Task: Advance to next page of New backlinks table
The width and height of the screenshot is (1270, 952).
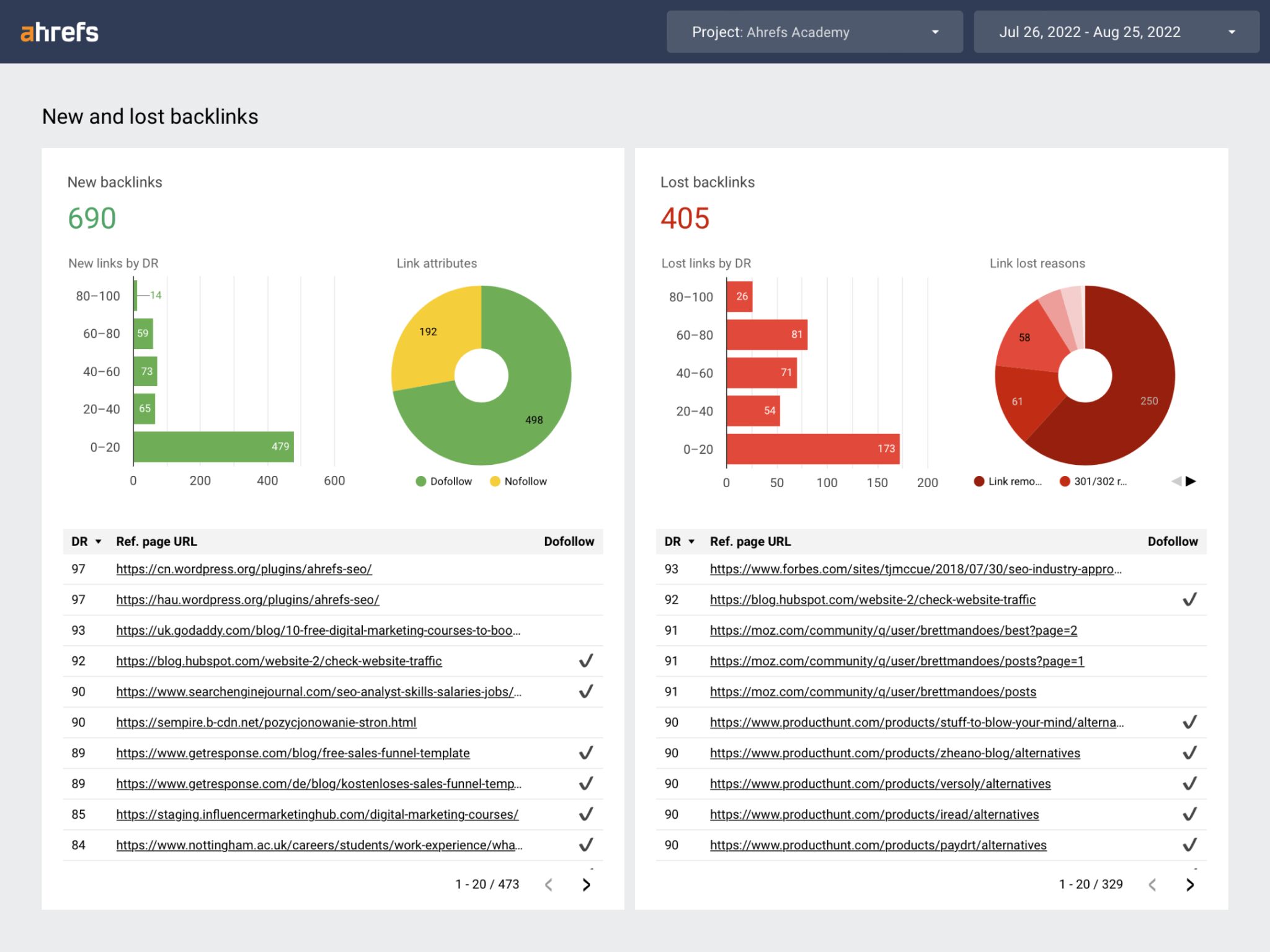Action: coord(585,884)
